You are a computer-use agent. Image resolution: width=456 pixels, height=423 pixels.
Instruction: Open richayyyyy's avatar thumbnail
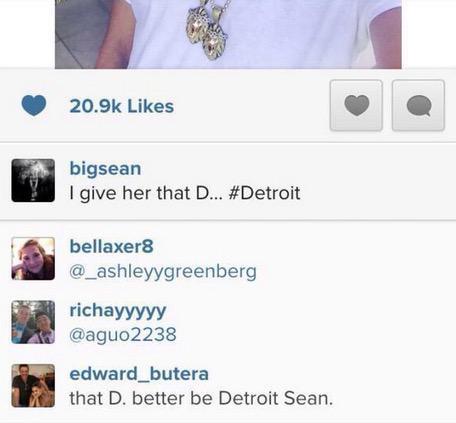[33, 322]
